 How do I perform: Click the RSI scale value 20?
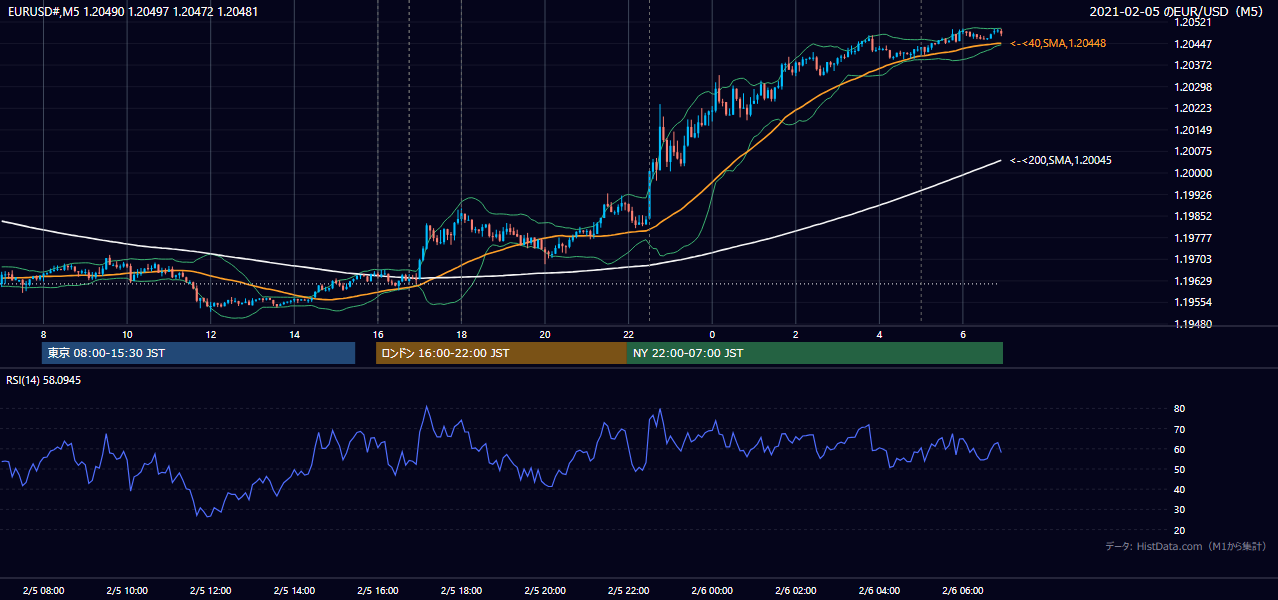click(x=1179, y=530)
